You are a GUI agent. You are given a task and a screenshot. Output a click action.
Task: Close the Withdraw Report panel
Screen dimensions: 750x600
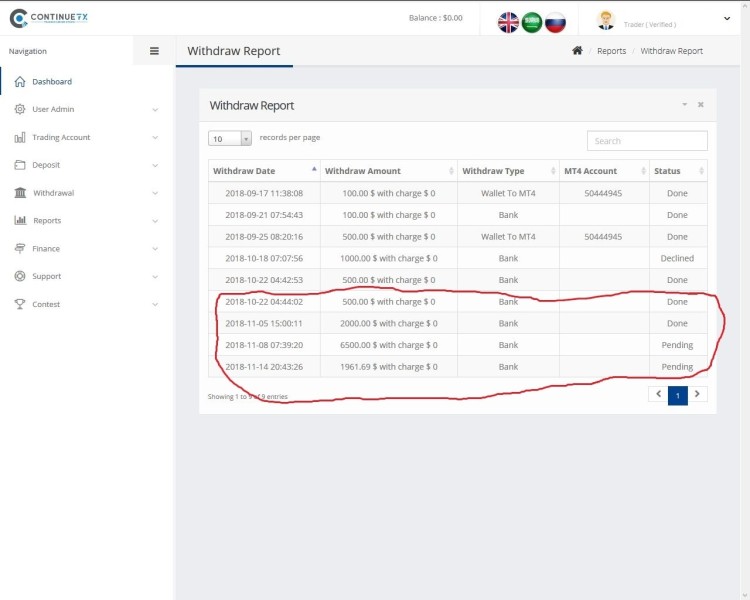[x=701, y=105]
